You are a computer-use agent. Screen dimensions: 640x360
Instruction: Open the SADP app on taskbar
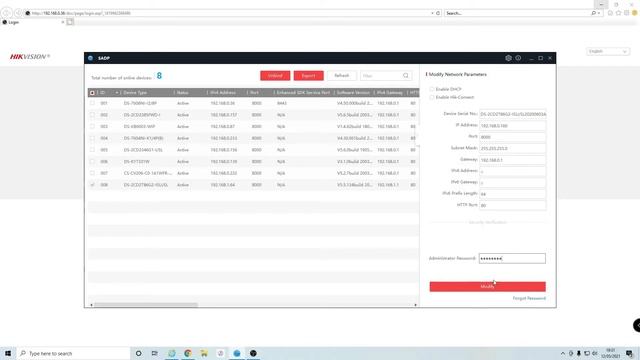(x=237, y=353)
